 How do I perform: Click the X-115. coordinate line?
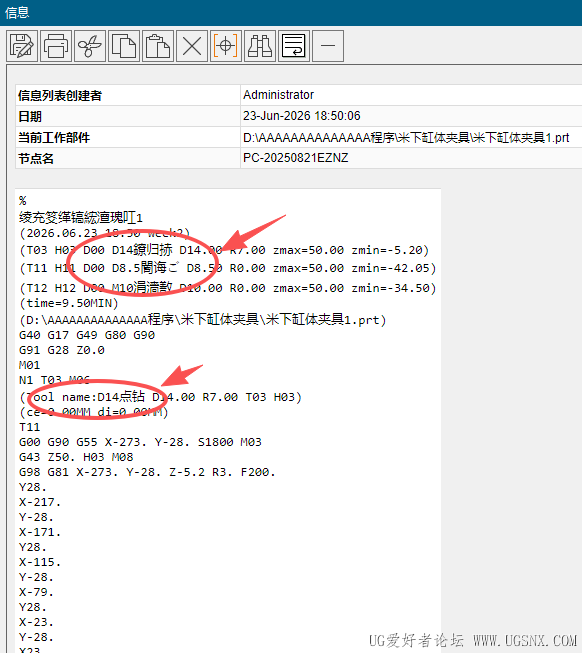(40, 562)
